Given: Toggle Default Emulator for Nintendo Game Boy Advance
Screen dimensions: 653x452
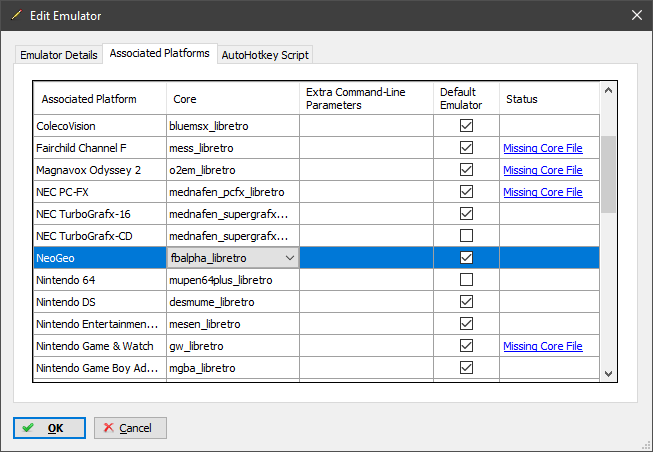Looking at the screenshot, I should 466,368.
